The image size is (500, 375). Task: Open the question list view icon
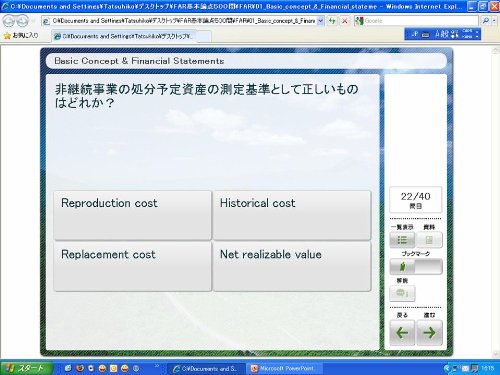[402, 240]
